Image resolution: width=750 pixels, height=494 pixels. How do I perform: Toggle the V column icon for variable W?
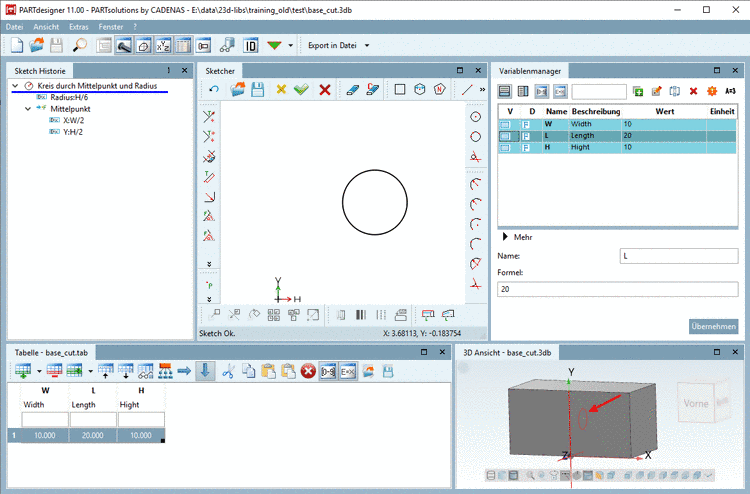pos(506,123)
